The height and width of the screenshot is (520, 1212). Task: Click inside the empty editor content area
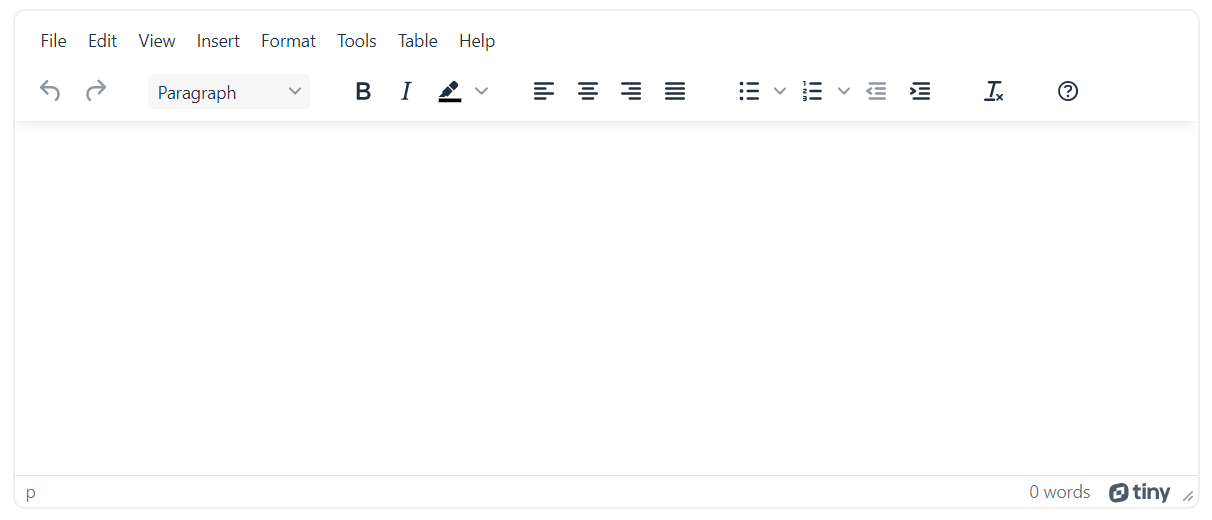pos(606,298)
